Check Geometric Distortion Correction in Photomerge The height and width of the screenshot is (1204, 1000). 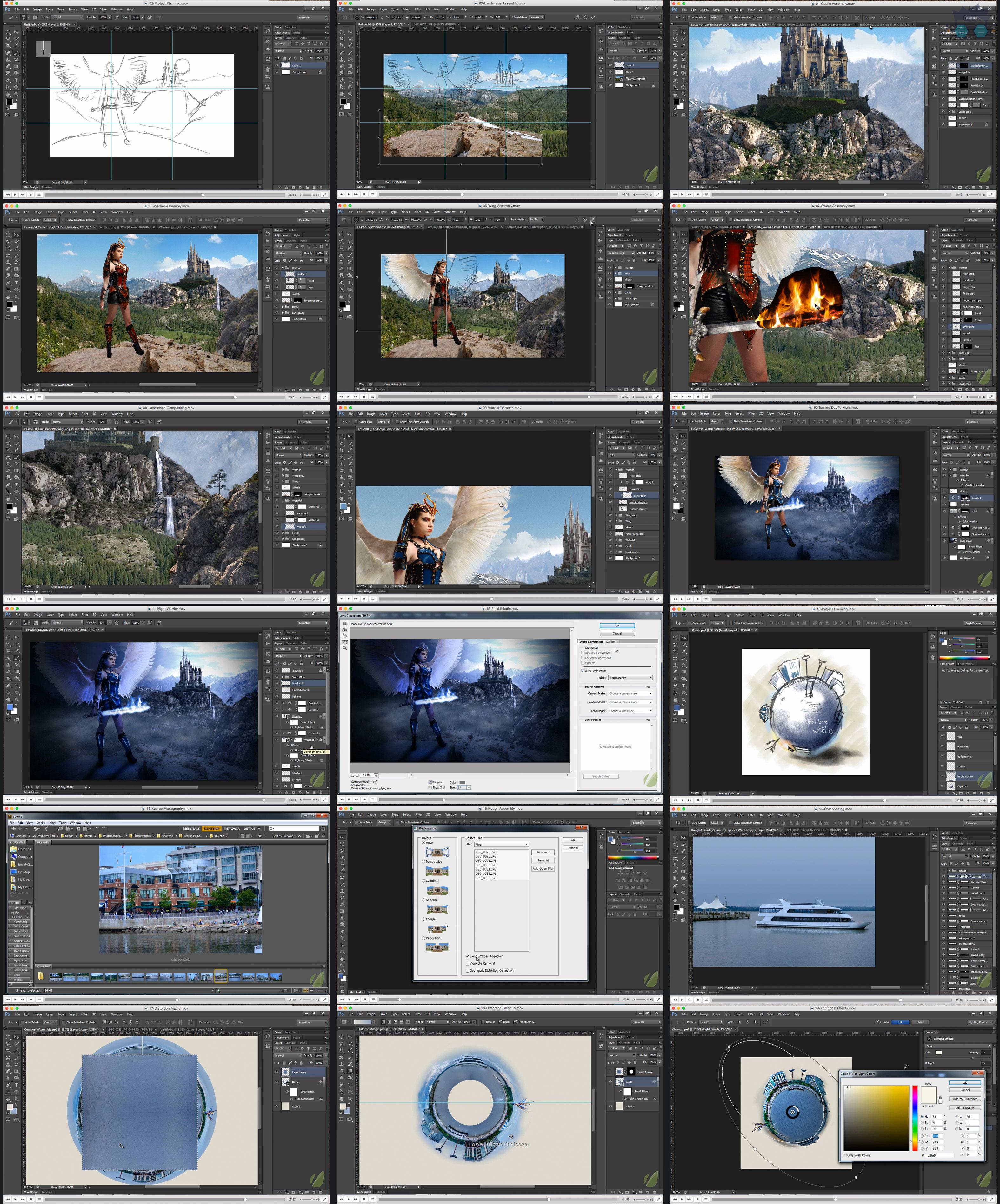[467, 971]
